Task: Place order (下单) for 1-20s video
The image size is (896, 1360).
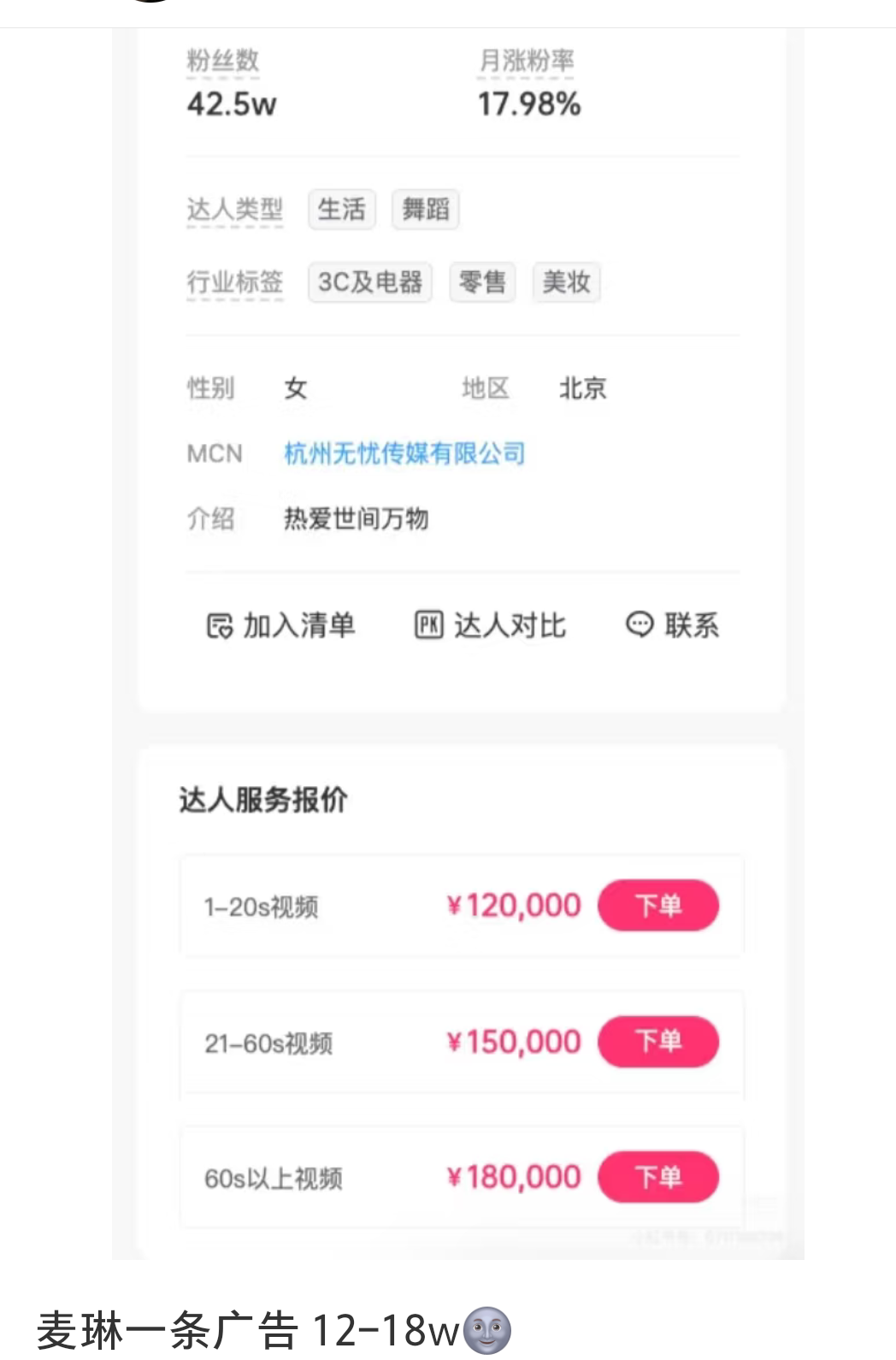Action: tap(657, 905)
